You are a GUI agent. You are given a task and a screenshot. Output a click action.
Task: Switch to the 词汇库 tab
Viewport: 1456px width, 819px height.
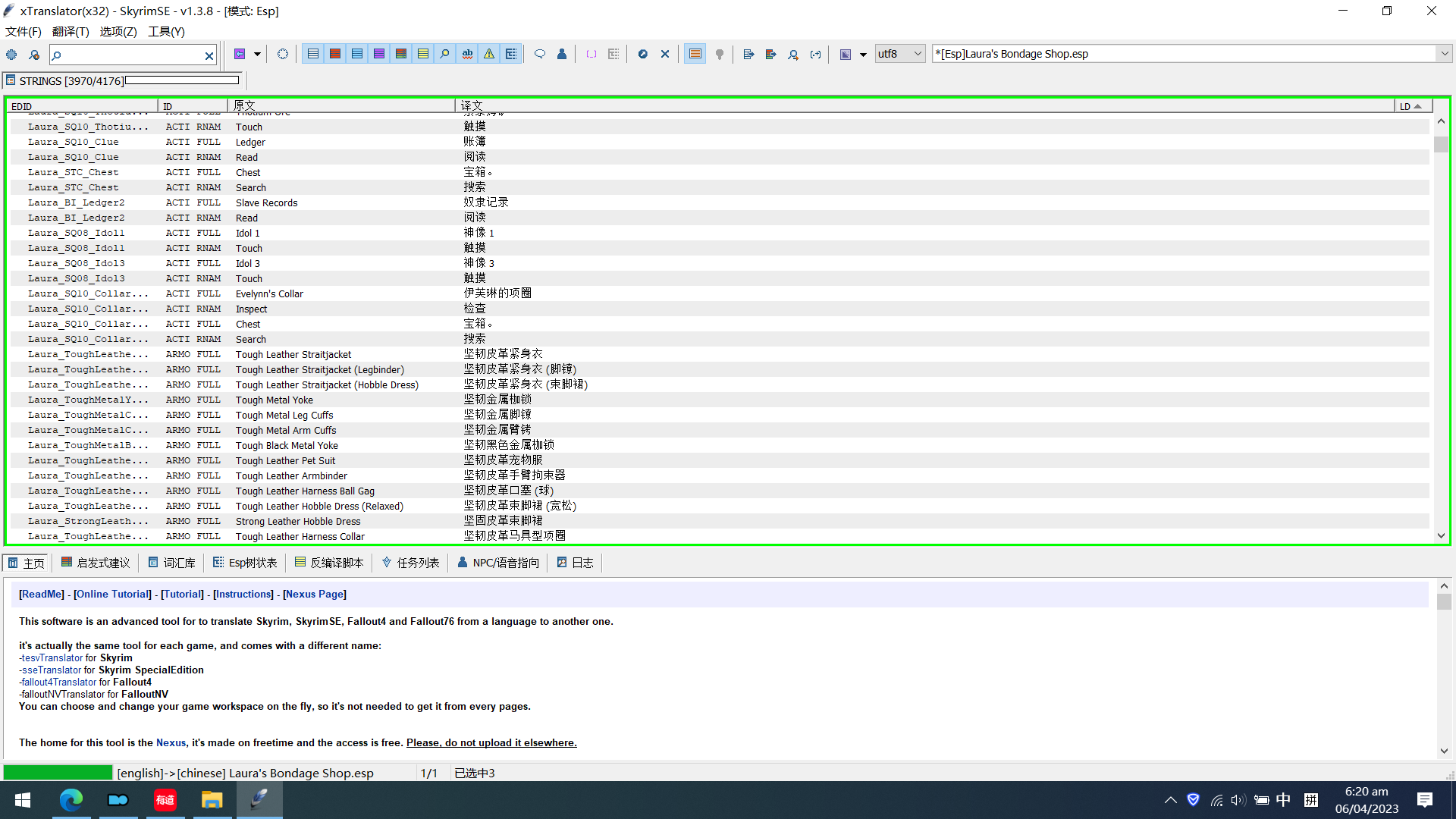pyautogui.click(x=172, y=563)
